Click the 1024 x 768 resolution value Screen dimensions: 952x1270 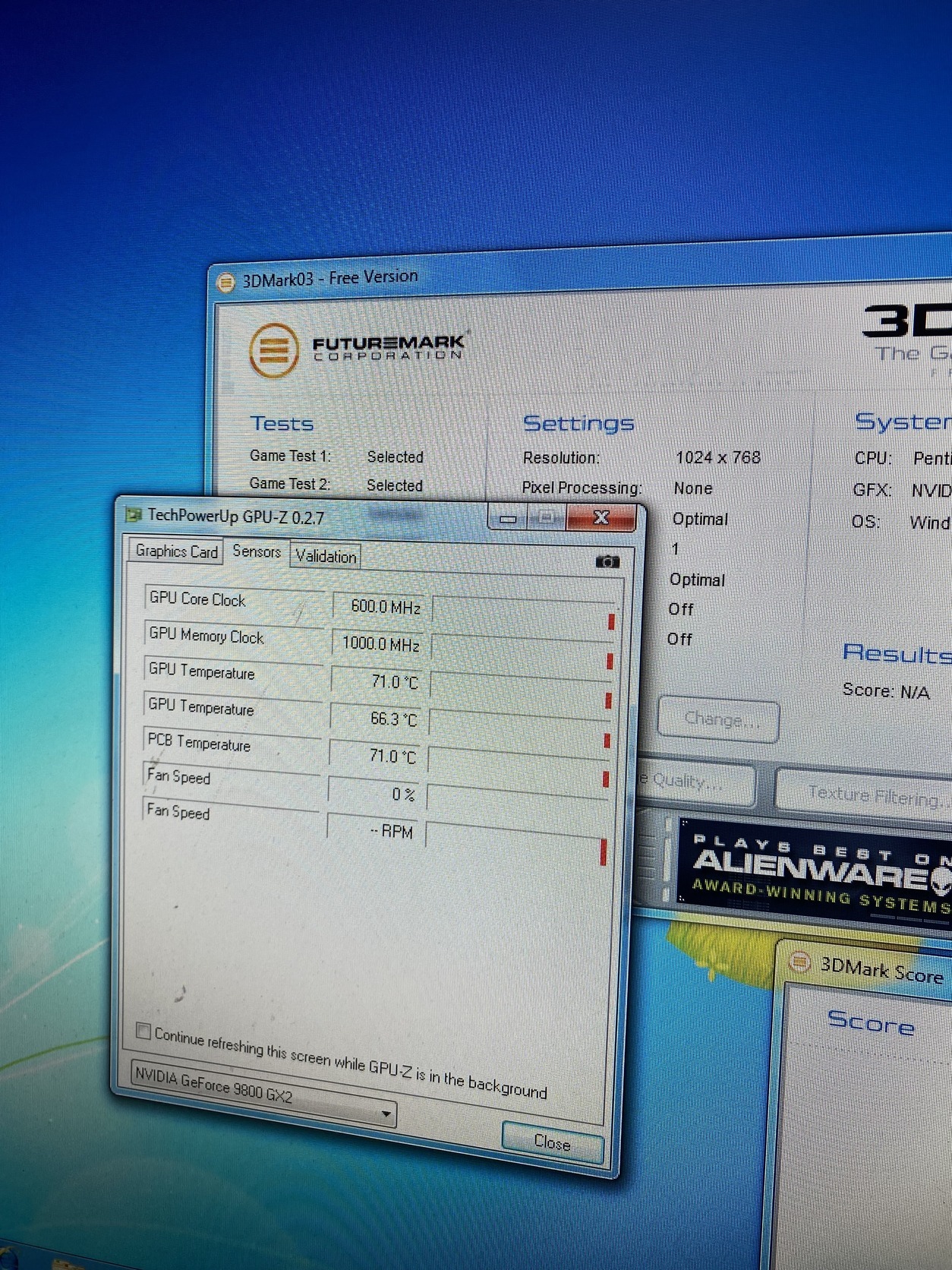pos(717,457)
